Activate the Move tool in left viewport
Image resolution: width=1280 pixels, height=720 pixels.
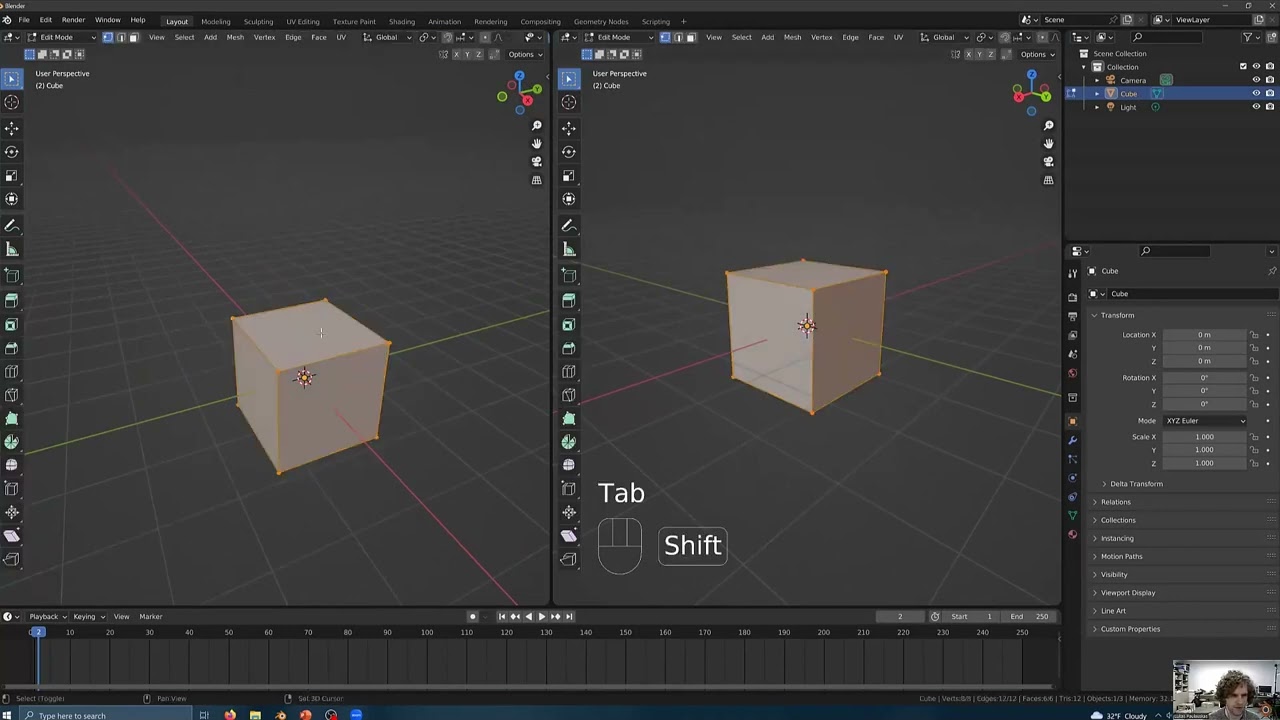[12, 128]
